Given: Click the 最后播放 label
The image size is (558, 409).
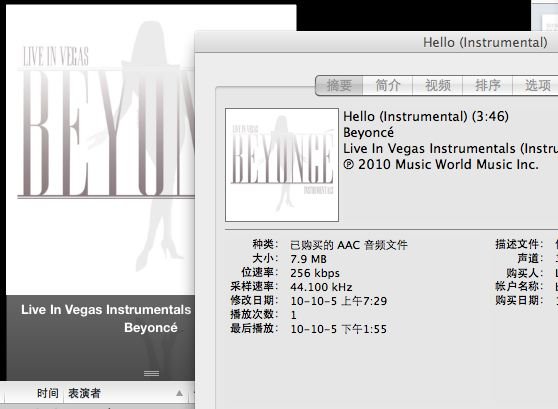Looking at the screenshot, I should [254, 328].
